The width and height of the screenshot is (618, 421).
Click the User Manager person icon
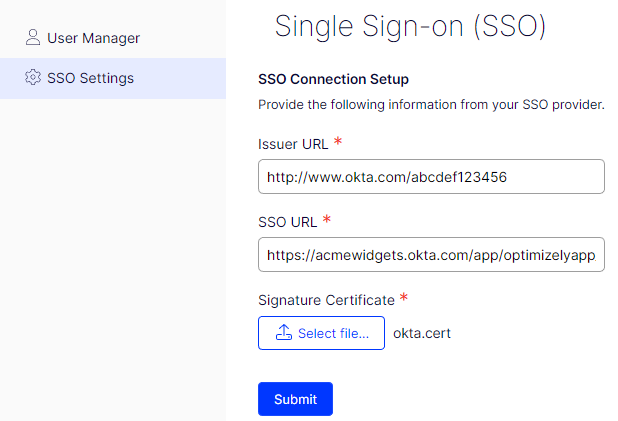33,38
